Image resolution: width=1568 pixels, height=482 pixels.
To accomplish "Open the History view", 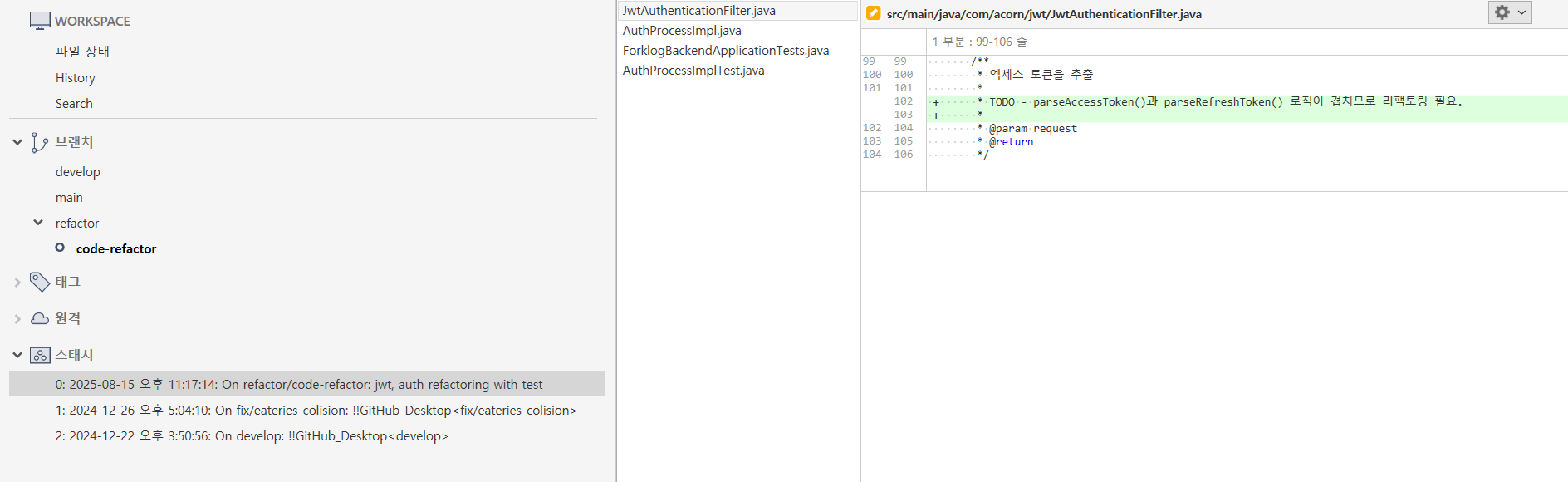I will (76, 78).
